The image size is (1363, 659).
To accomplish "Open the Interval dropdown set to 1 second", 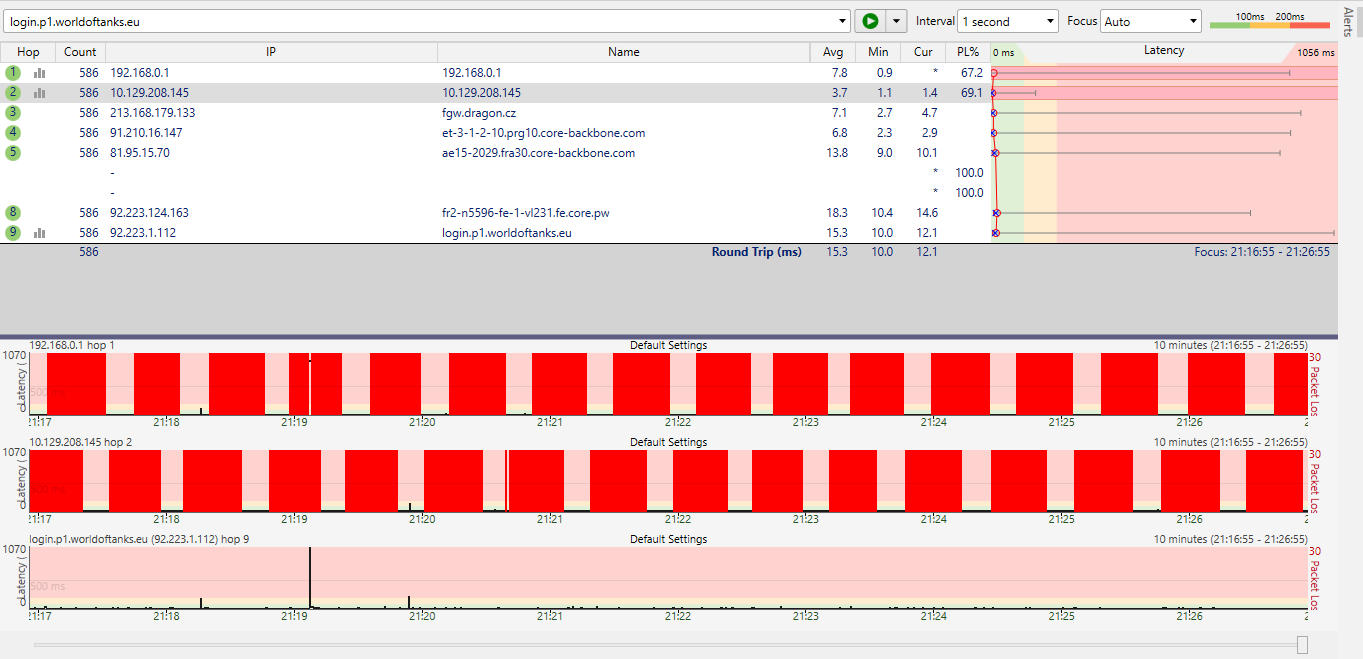I will pos(1007,21).
